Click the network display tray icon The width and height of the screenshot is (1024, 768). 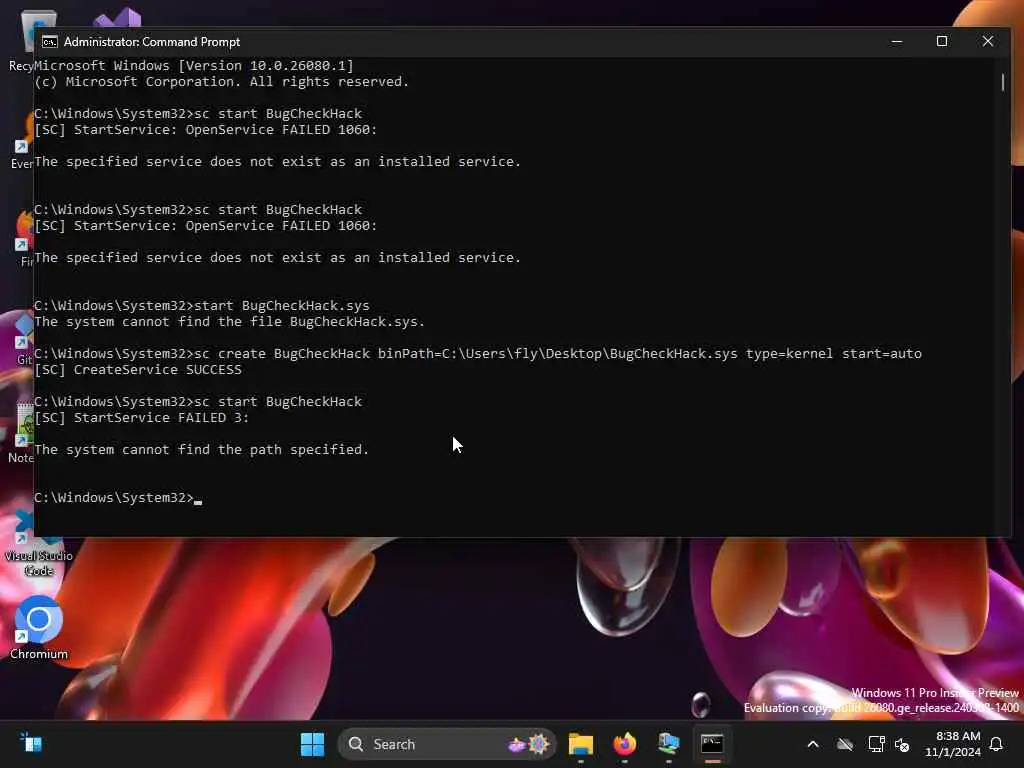click(x=876, y=744)
